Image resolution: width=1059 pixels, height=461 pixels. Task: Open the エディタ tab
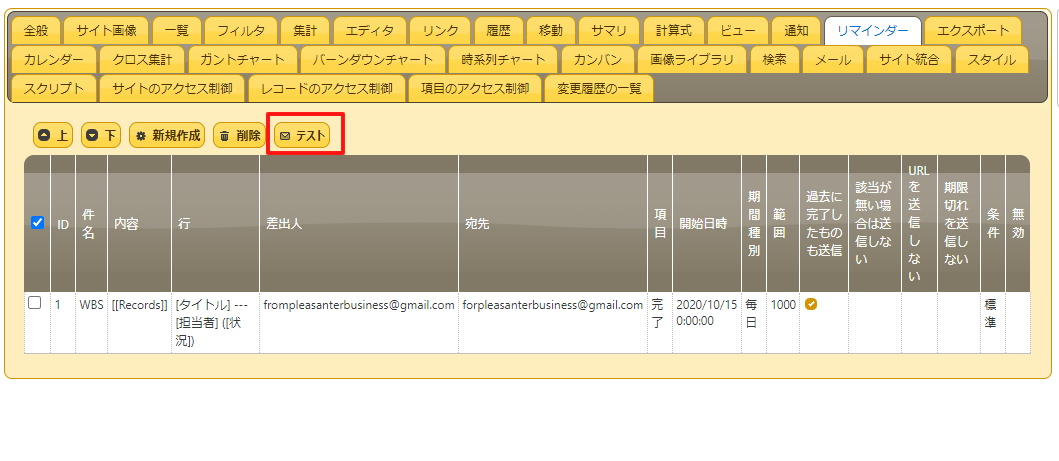pyautogui.click(x=369, y=30)
